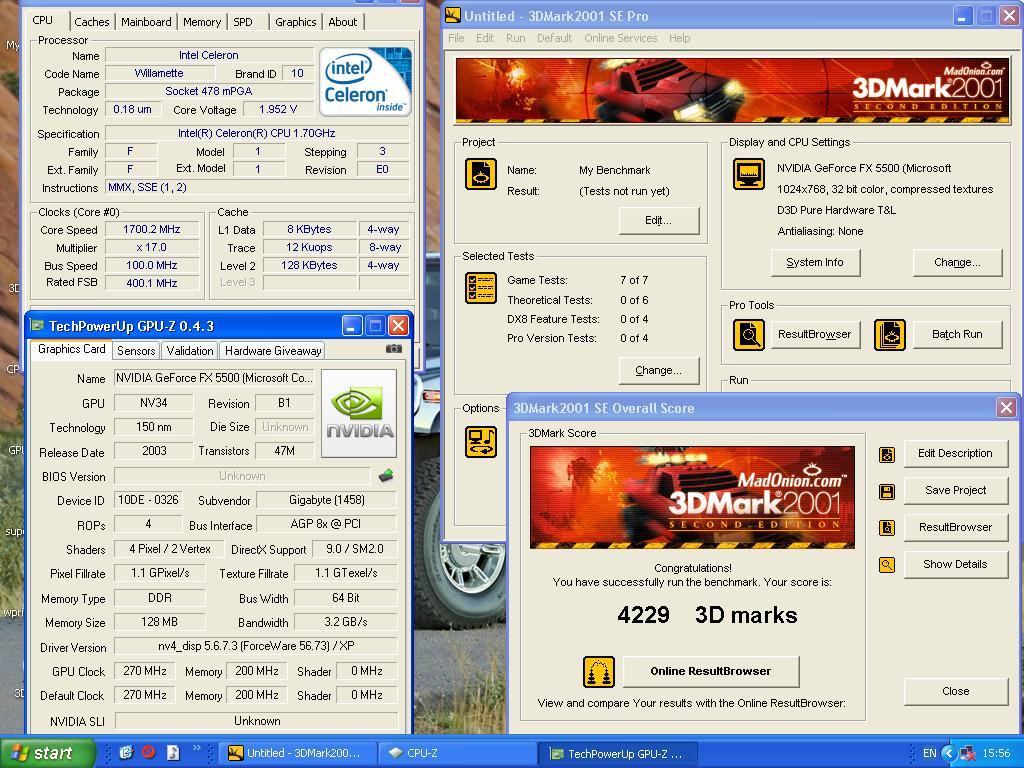Image resolution: width=1024 pixels, height=768 pixels.
Task: Expand the quick launch chevron on taskbar
Action: [196, 748]
